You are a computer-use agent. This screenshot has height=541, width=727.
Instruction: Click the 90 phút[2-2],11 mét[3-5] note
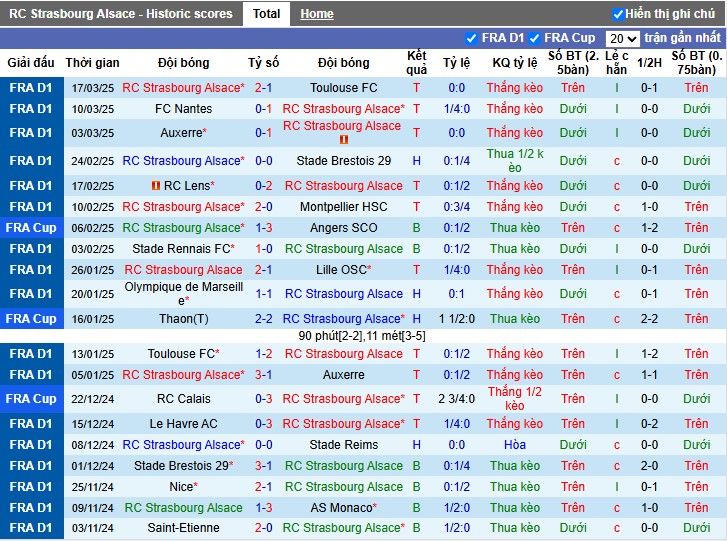[362, 336]
